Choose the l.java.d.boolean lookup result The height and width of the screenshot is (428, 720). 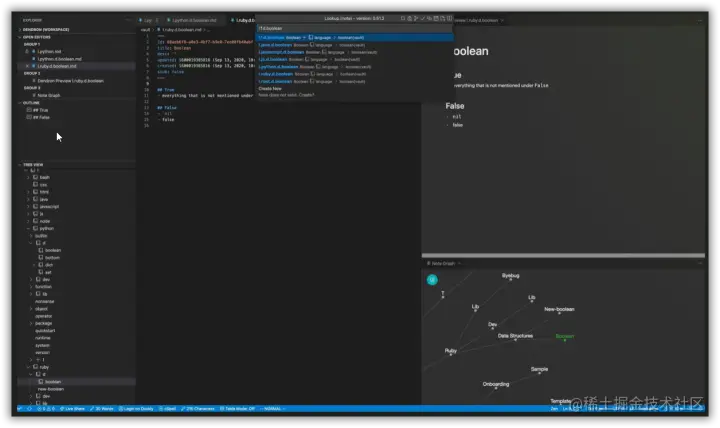click(x=354, y=45)
